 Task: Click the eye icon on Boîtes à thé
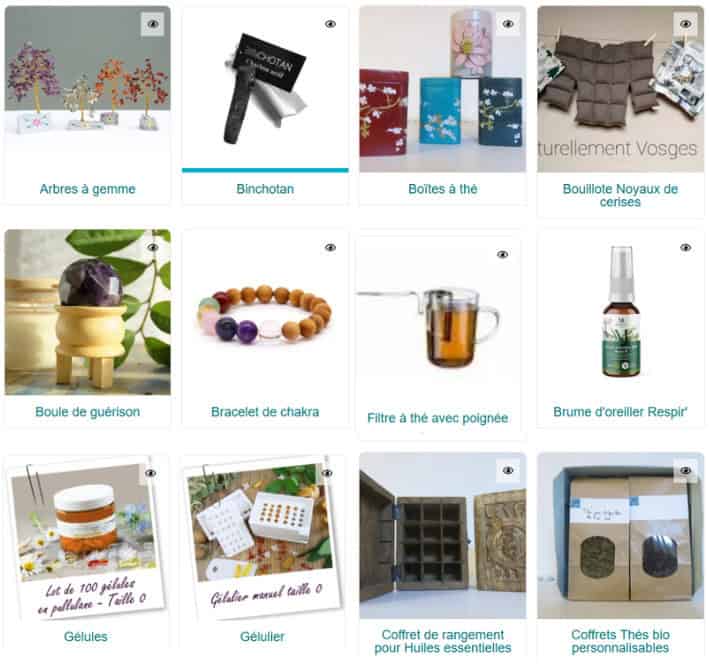508,24
